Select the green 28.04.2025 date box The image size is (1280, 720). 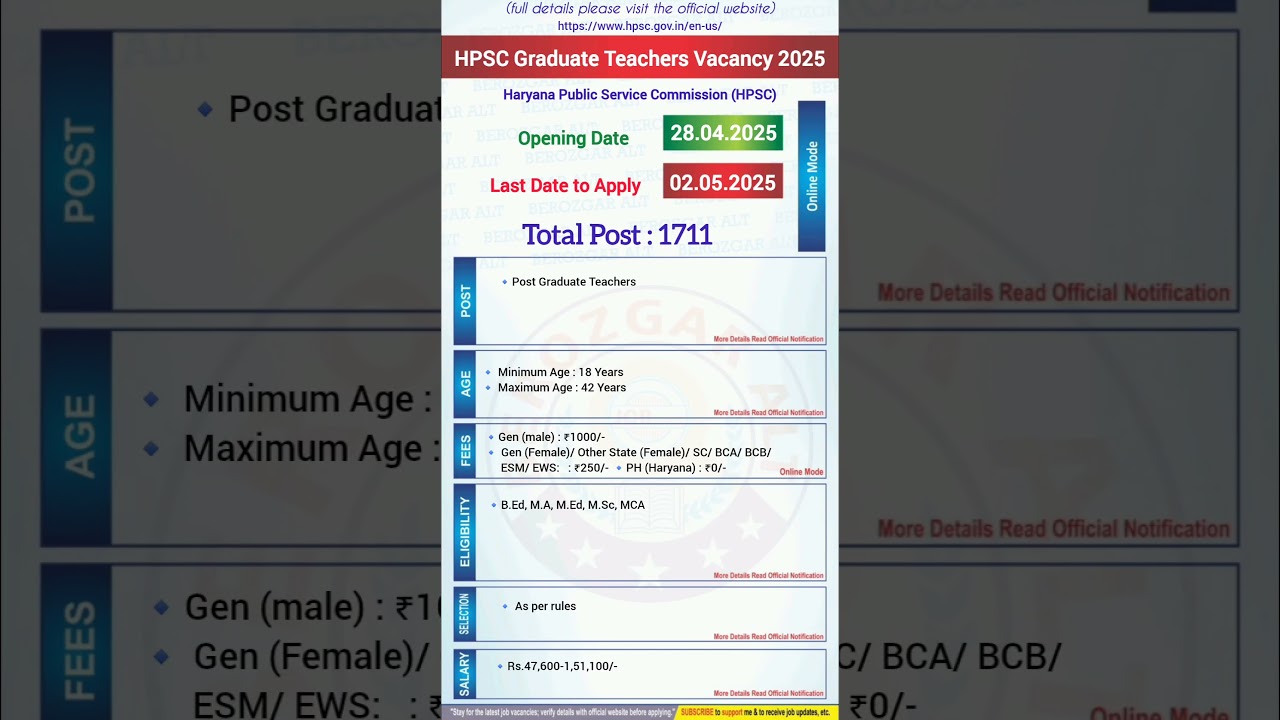[723, 133]
